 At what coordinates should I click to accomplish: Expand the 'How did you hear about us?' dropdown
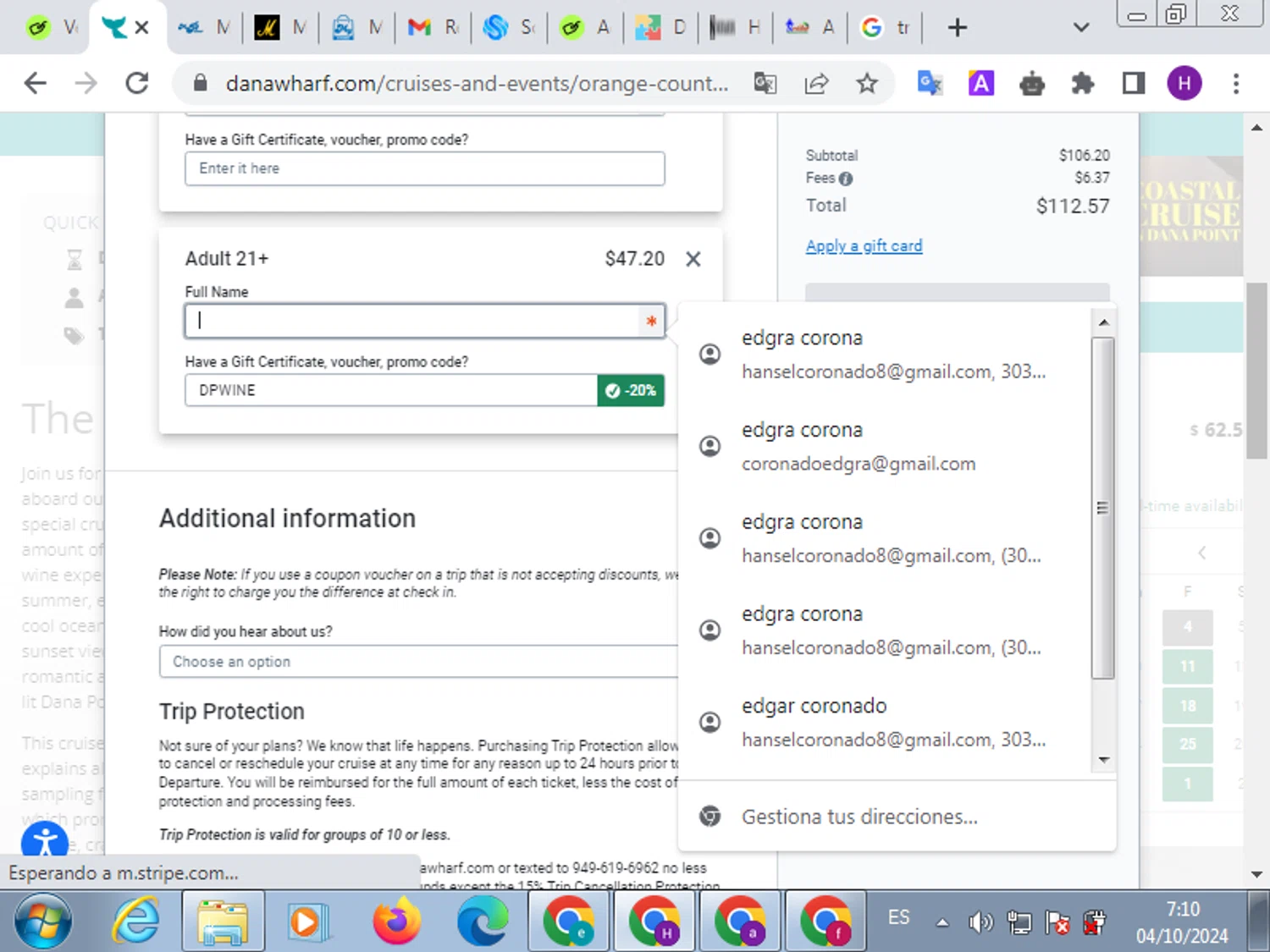click(419, 662)
